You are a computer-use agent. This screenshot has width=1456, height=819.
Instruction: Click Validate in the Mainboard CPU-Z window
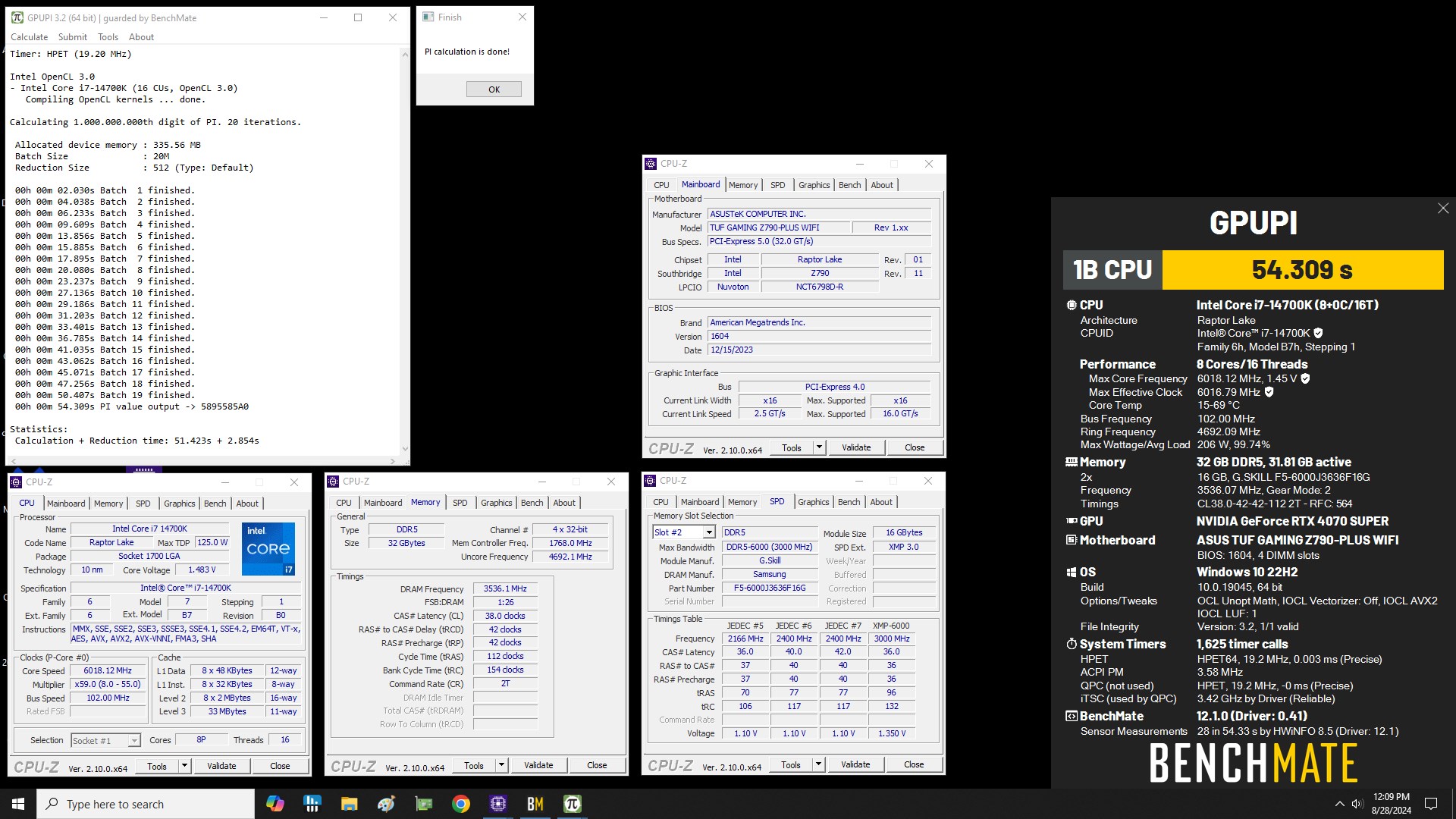pos(856,447)
